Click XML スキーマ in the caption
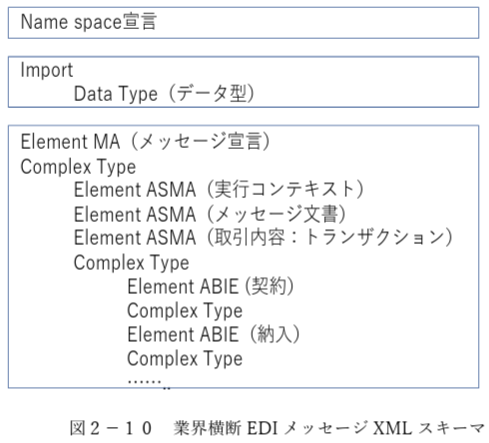 (x=429, y=428)
